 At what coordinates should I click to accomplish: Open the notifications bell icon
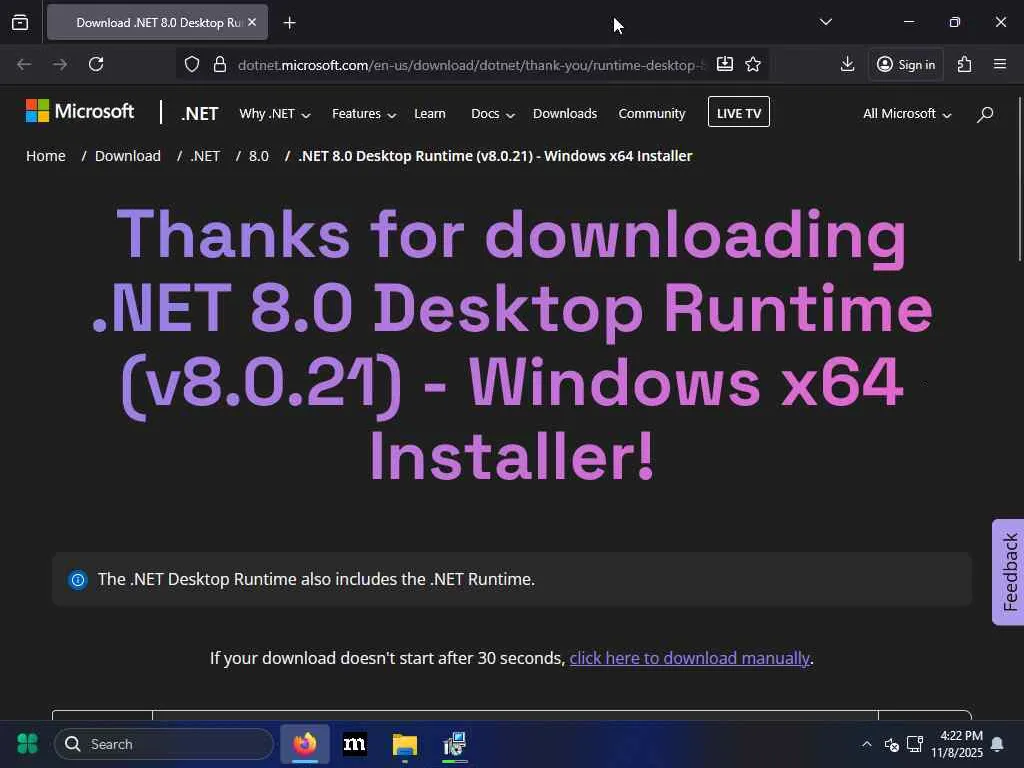coord(997,744)
